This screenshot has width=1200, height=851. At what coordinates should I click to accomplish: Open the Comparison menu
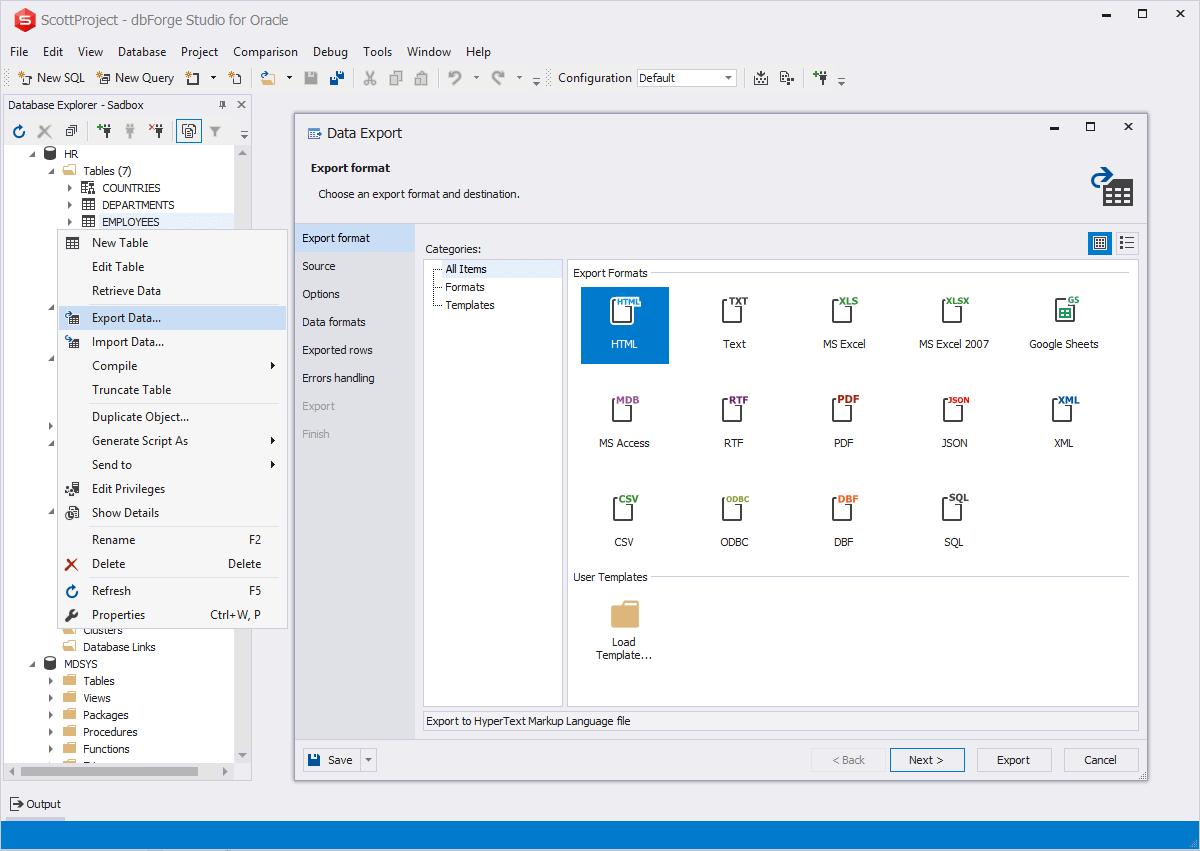[265, 52]
